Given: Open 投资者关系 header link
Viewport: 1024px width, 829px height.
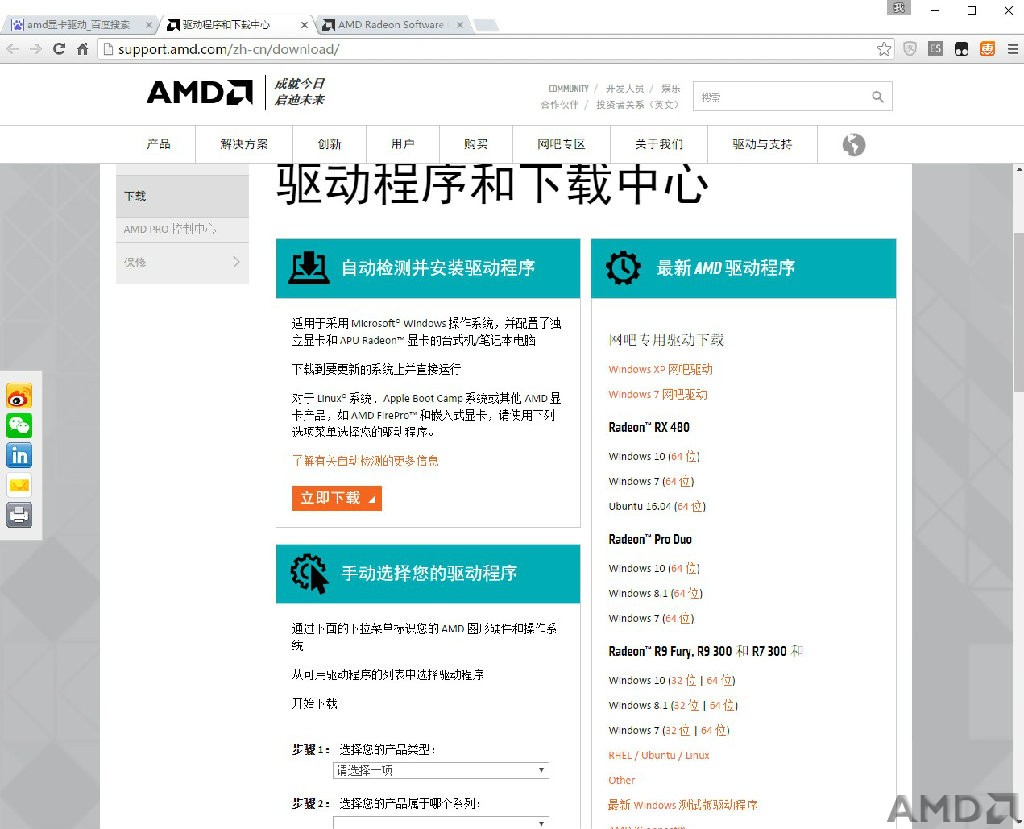Looking at the screenshot, I should click(637, 105).
